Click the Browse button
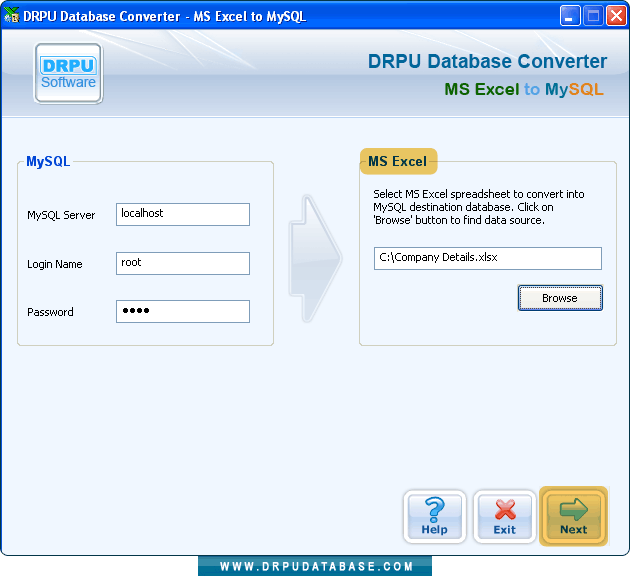The image size is (630, 576). [x=560, y=298]
